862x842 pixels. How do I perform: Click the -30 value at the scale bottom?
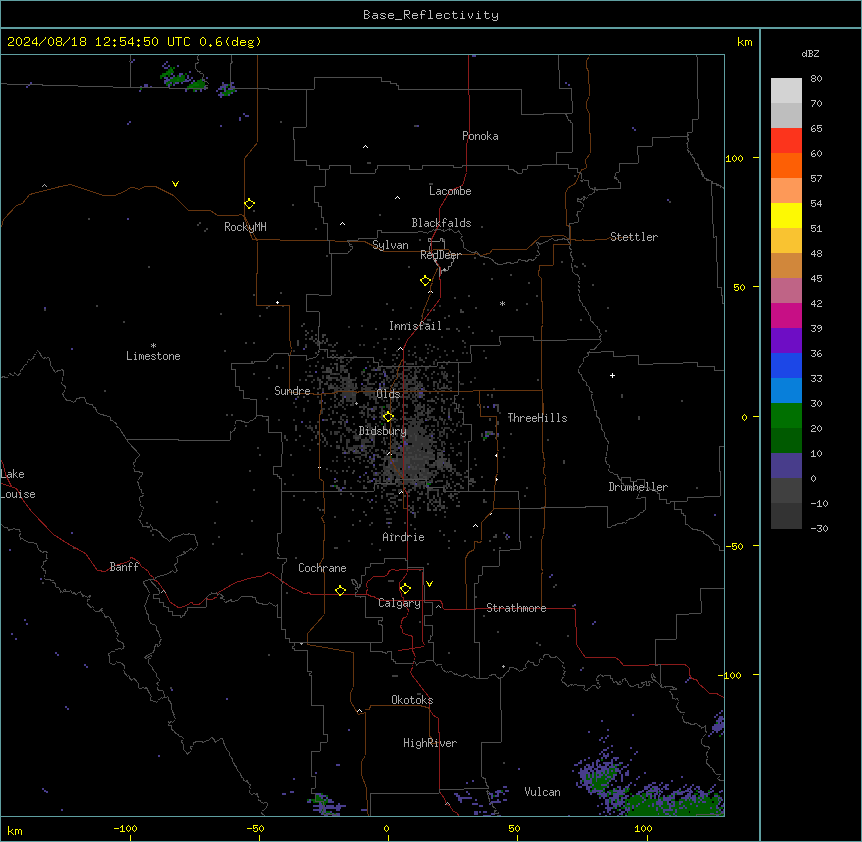819,528
